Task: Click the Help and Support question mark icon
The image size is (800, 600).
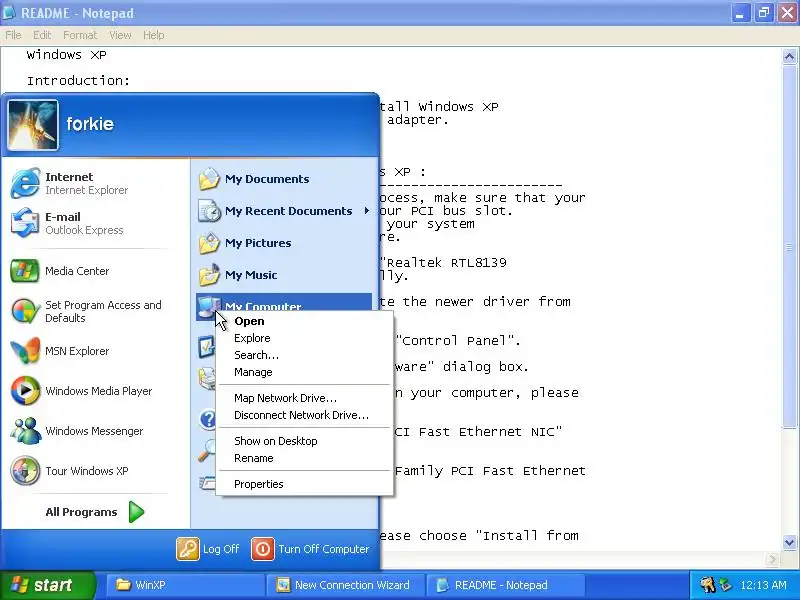Action: [207, 419]
